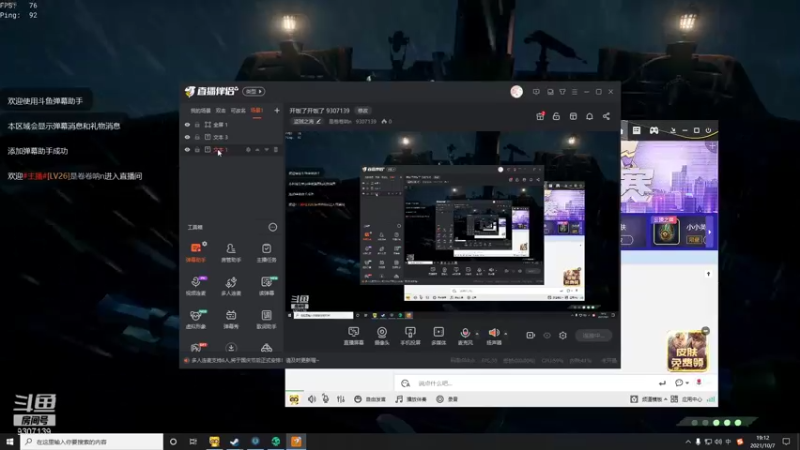800x450 pixels.
Task: Open the 虚拟形象 virtual avatar tool
Action: pyautogui.click(x=196, y=319)
